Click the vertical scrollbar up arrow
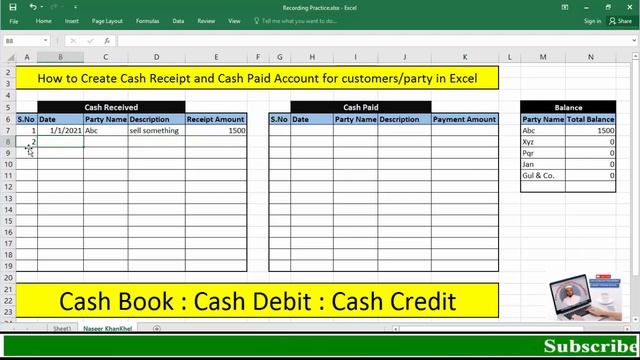The image size is (640, 360). (x=636, y=56)
